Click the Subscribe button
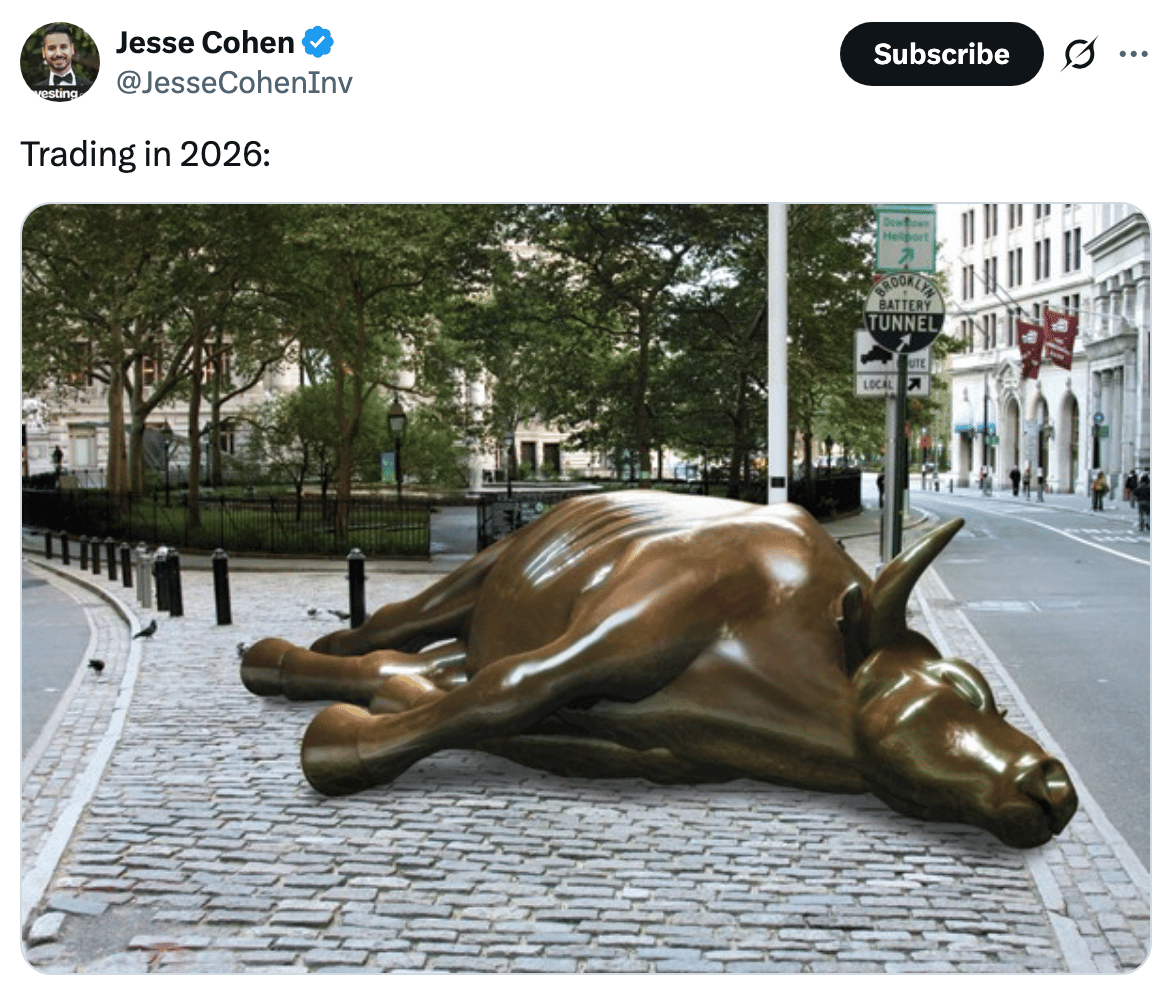This screenshot has height=994, width=1172. click(x=941, y=54)
